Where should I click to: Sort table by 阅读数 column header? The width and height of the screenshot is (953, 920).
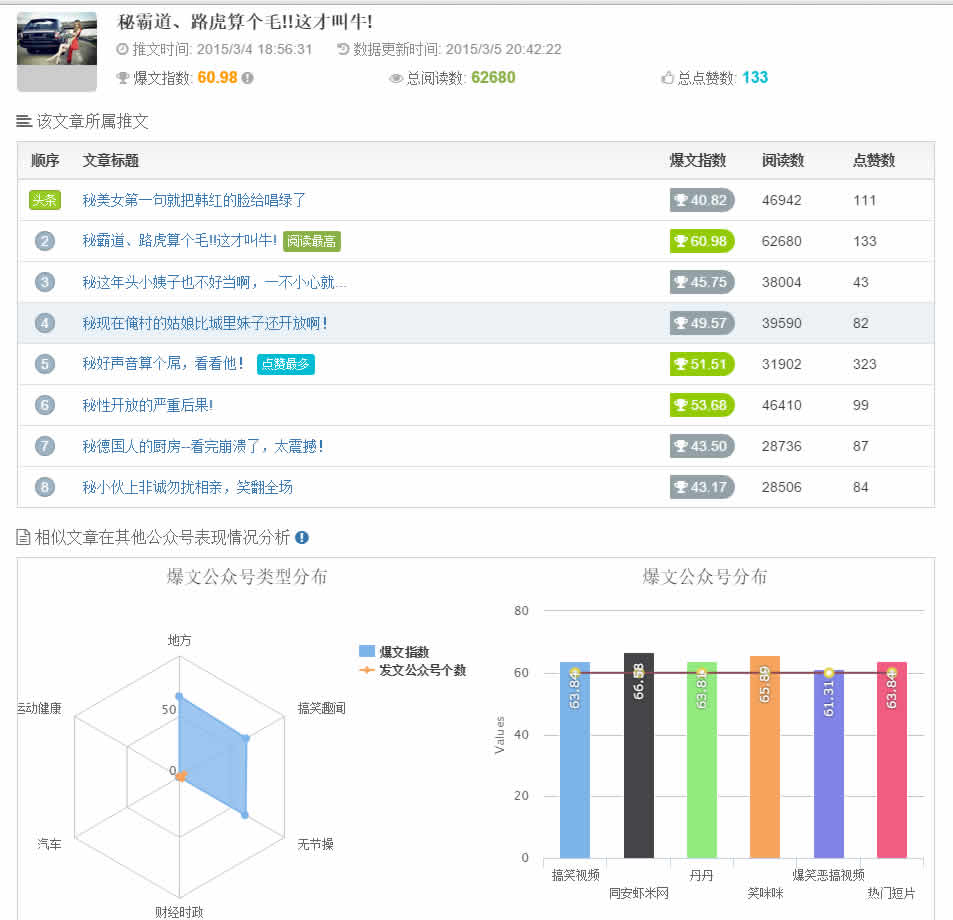[782, 160]
